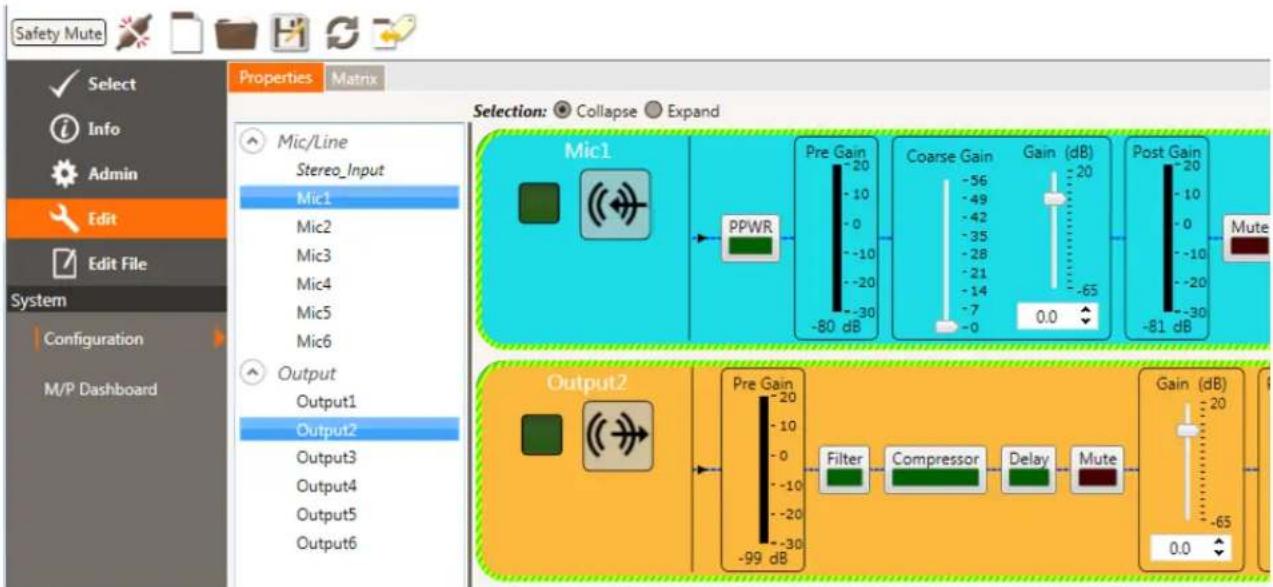Click the System section header

pyautogui.click(x=114, y=299)
